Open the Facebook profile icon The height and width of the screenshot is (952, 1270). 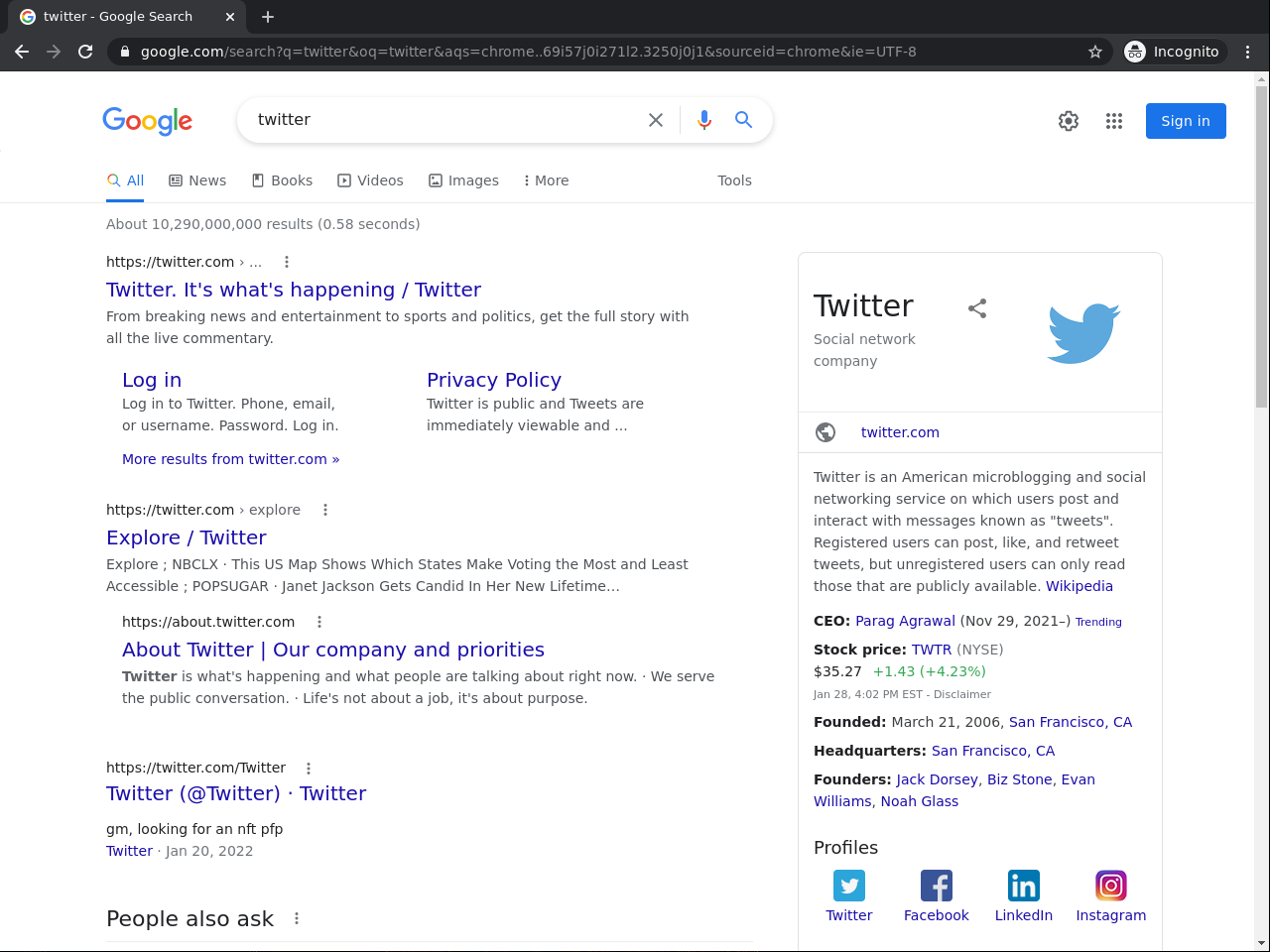pyautogui.click(x=937, y=886)
